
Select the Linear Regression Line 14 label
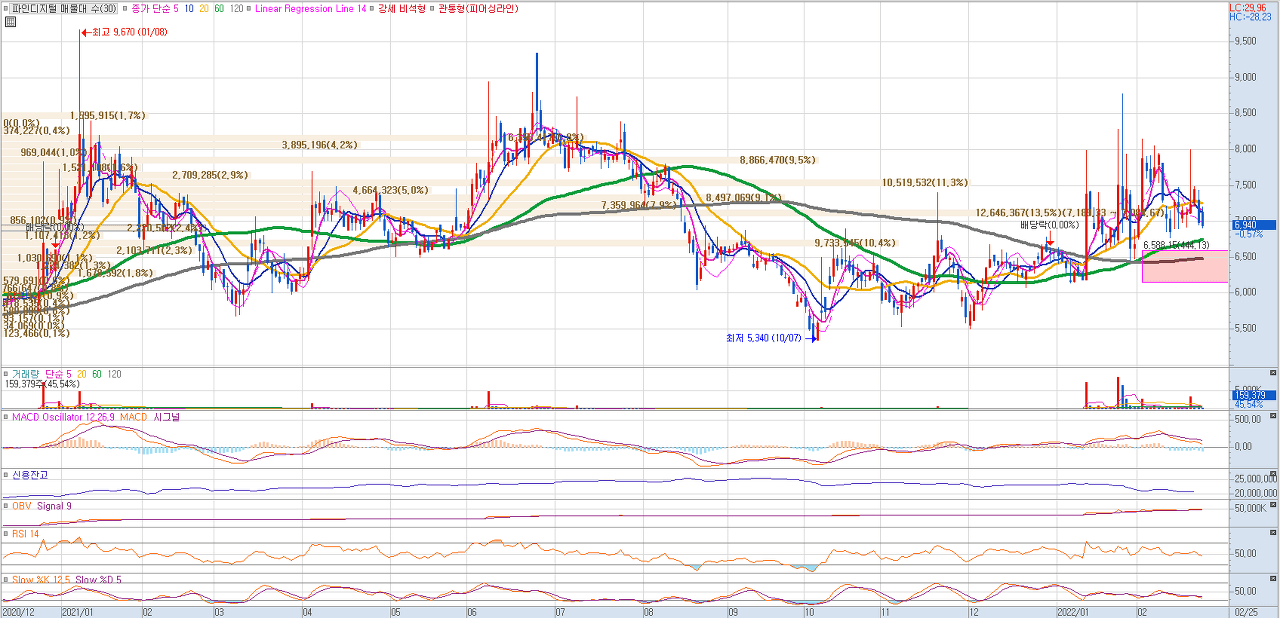310,8
